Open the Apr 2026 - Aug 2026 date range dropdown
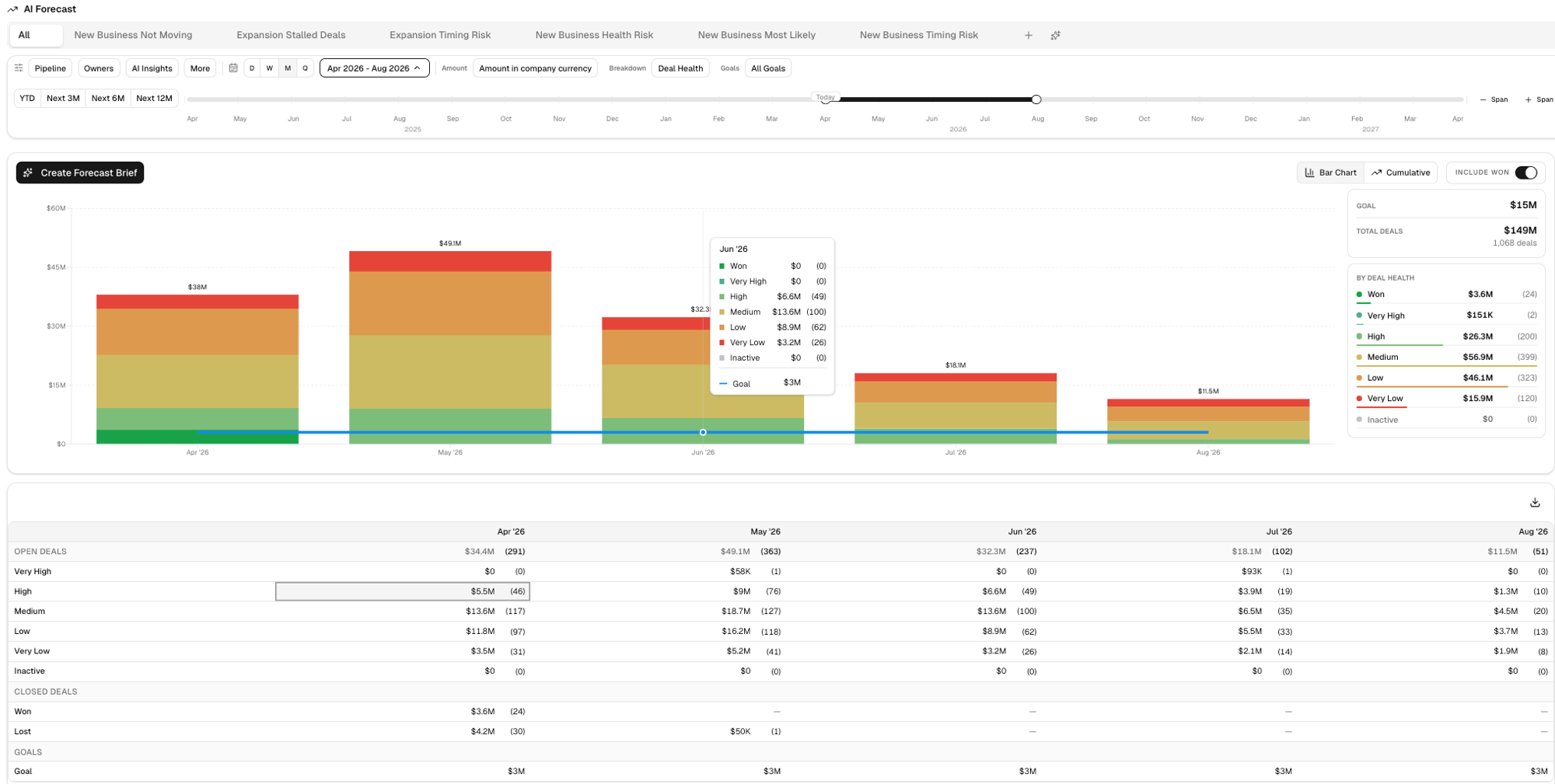Screen dimensions: 1555x784 (x=374, y=68)
